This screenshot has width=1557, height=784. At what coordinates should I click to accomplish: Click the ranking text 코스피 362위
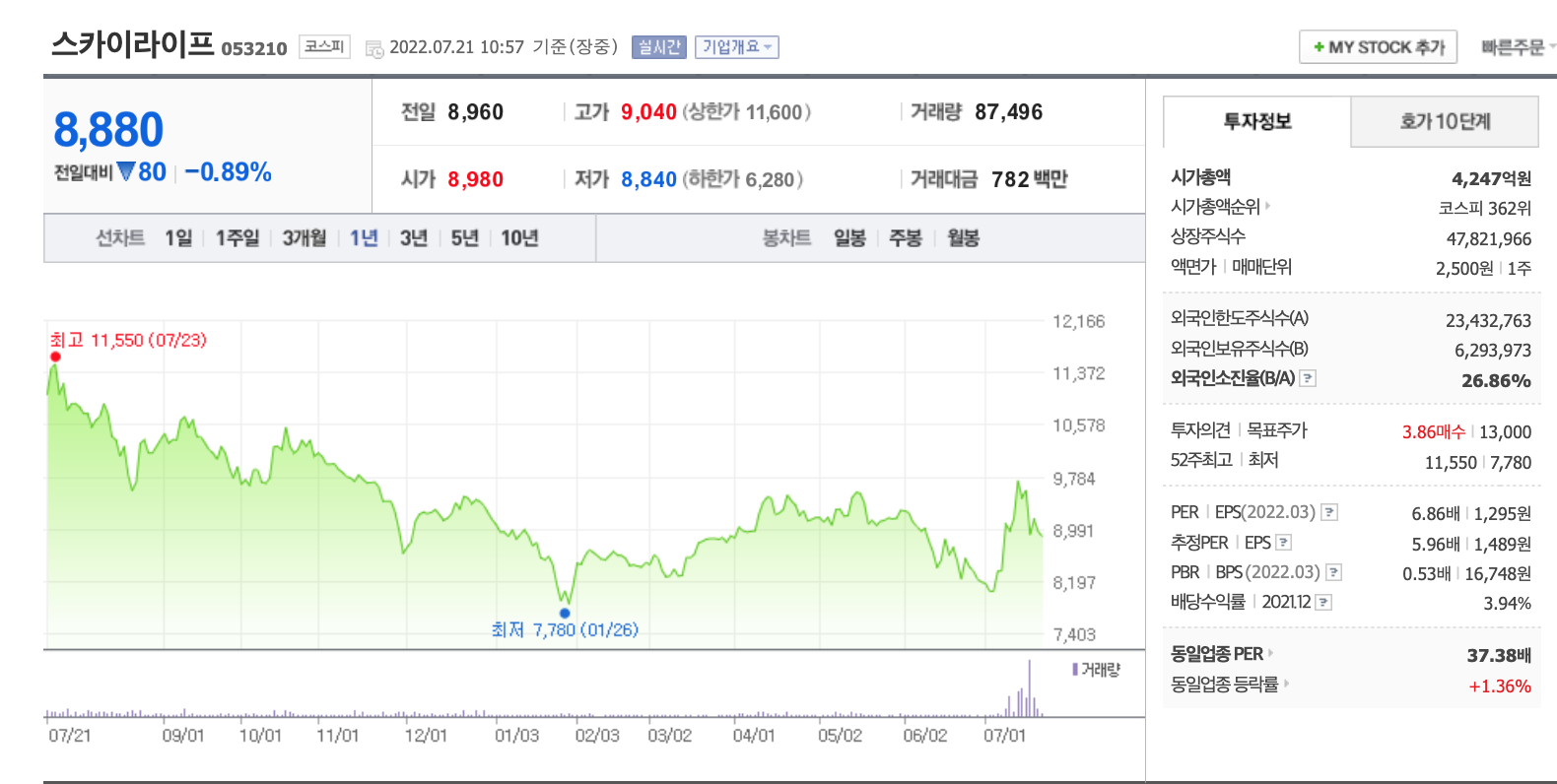coord(1484,208)
